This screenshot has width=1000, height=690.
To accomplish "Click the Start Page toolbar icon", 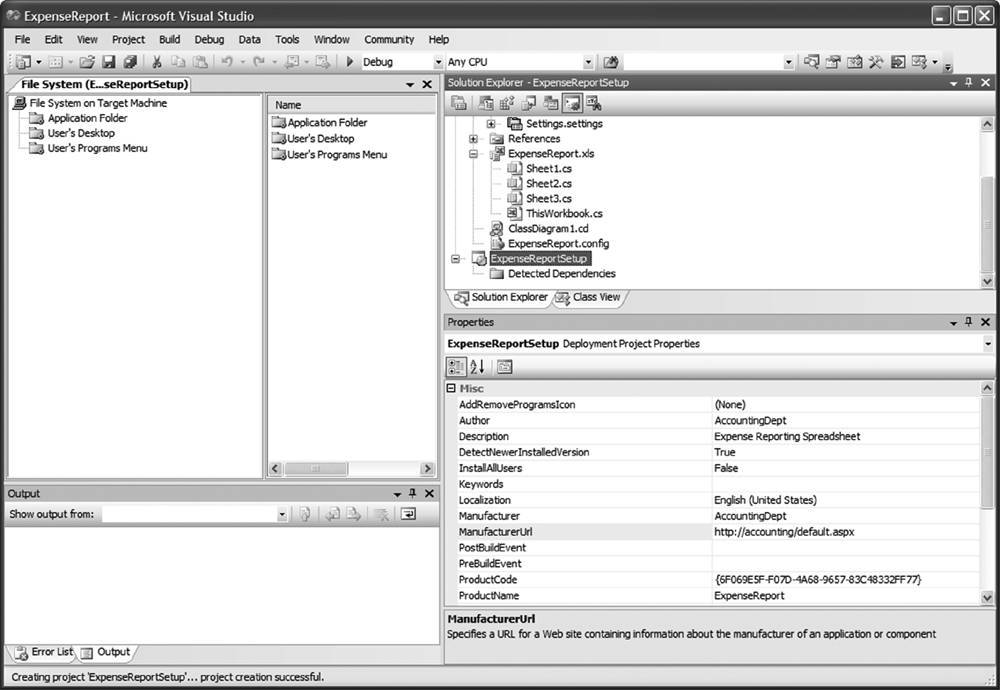I will coord(898,62).
